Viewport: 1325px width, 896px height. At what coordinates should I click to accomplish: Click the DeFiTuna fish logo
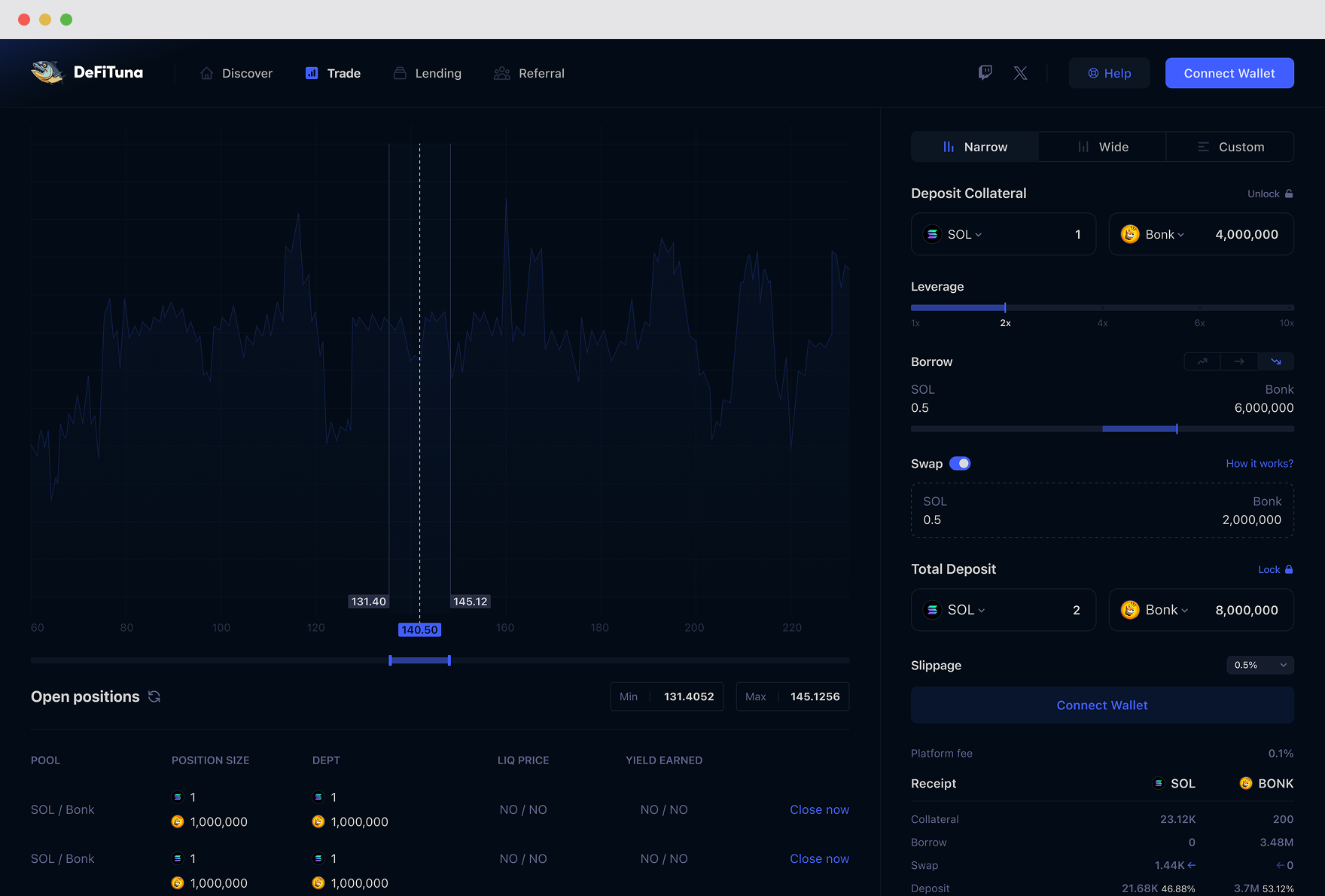pyautogui.click(x=48, y=72)
